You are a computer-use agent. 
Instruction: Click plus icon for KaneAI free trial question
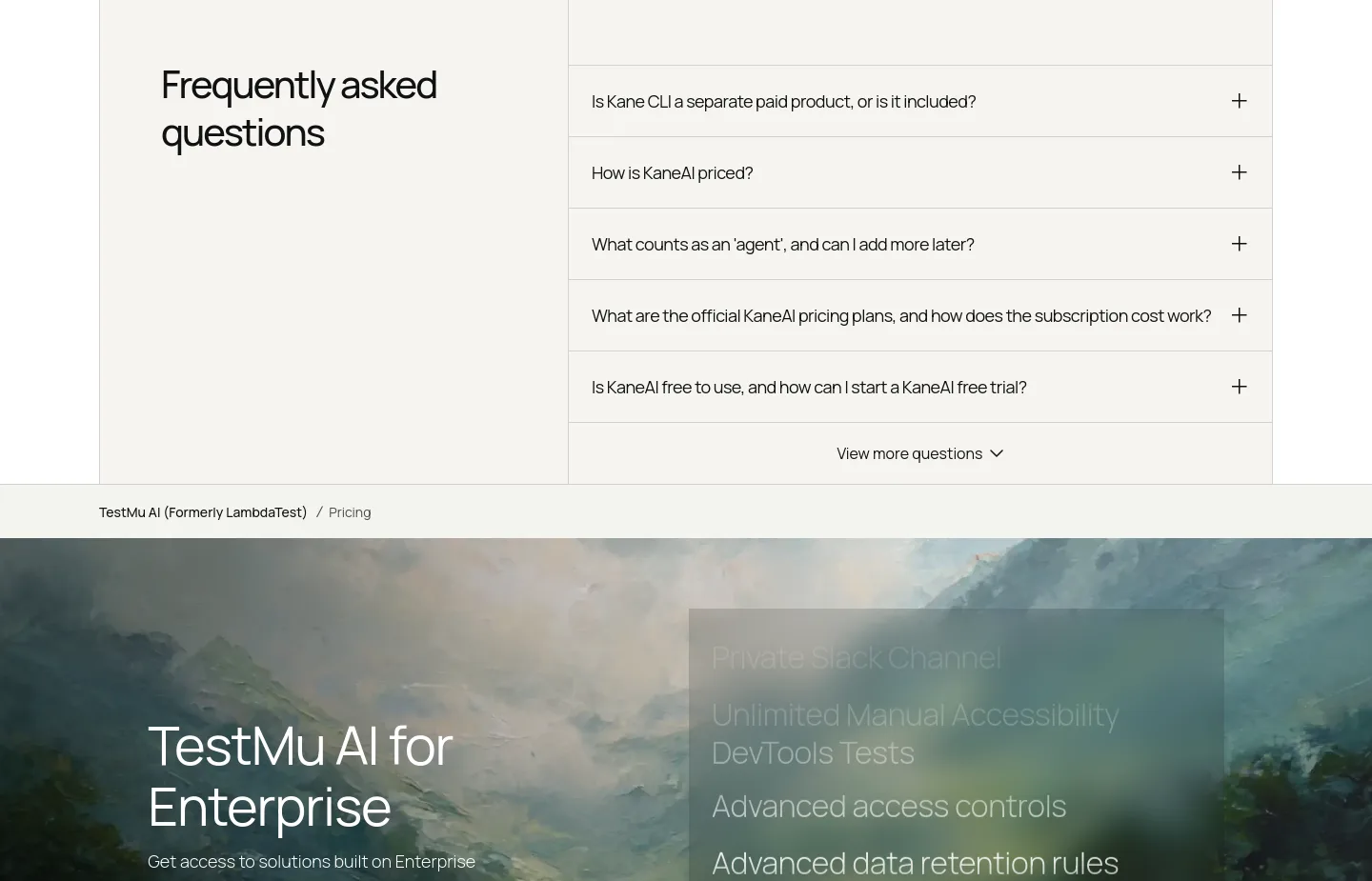coord(1239,387)
